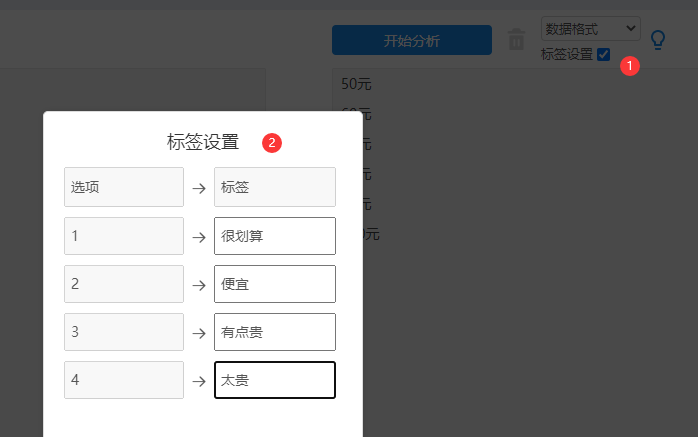Uncheck the 标签设置 checkbox

pos(603,55)
